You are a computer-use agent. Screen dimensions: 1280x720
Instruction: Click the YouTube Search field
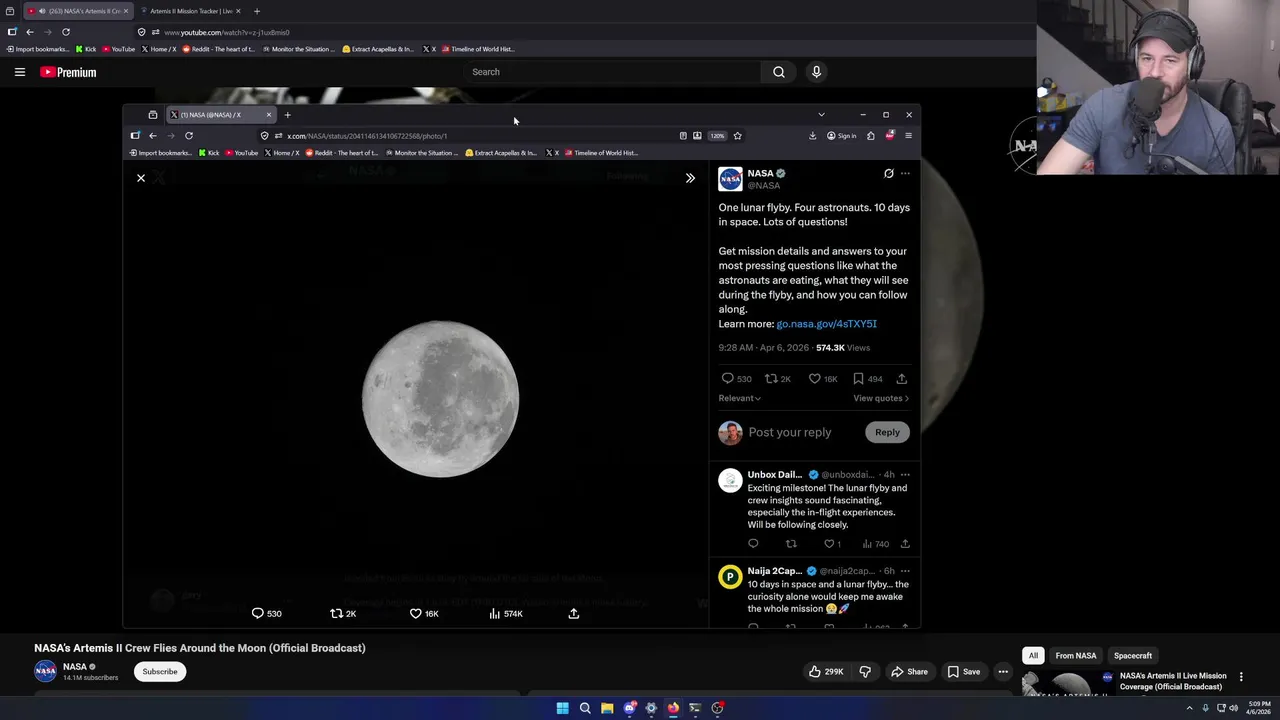(x=612, y=72)
